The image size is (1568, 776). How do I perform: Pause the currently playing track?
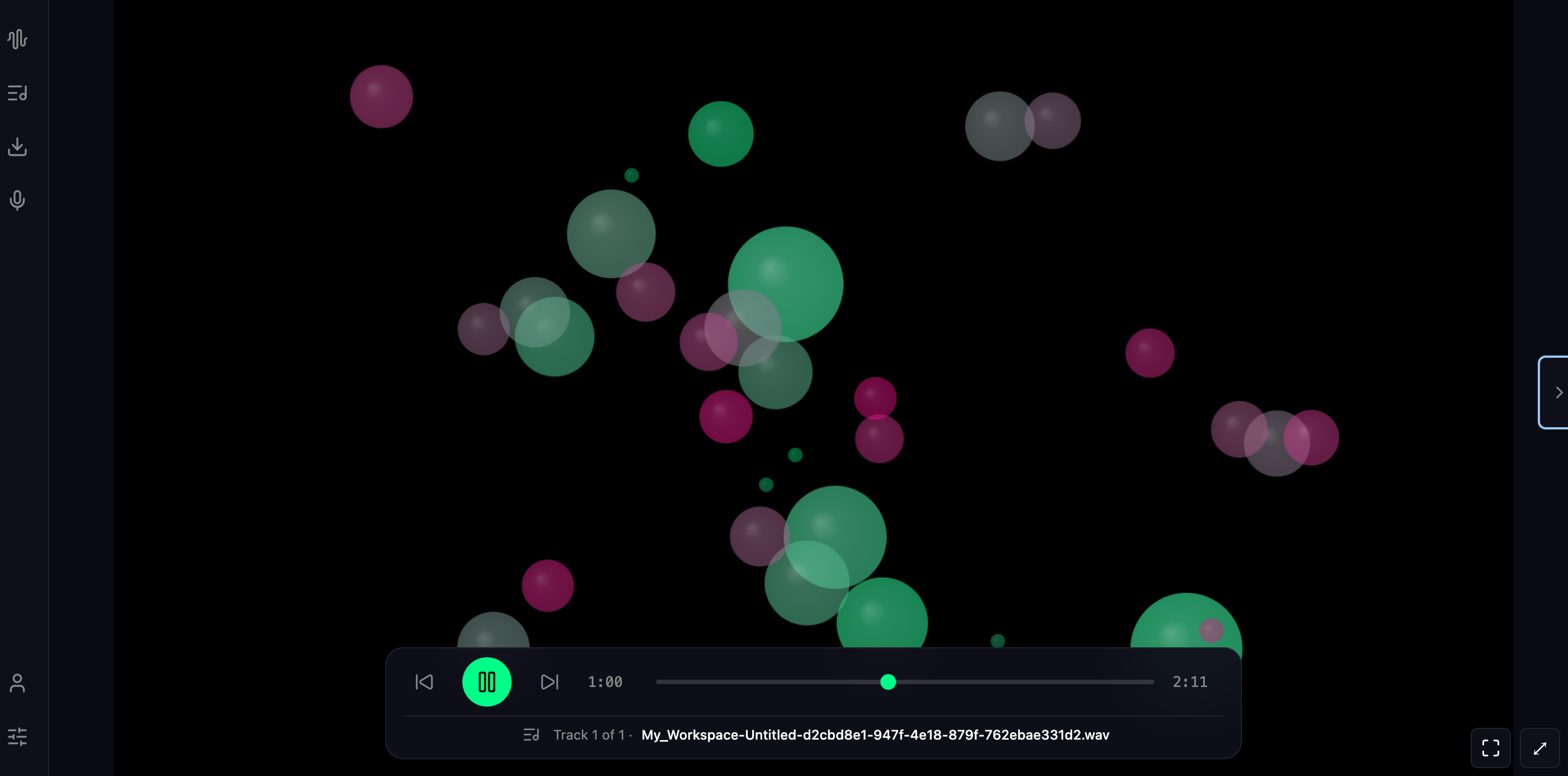(487, 681)
